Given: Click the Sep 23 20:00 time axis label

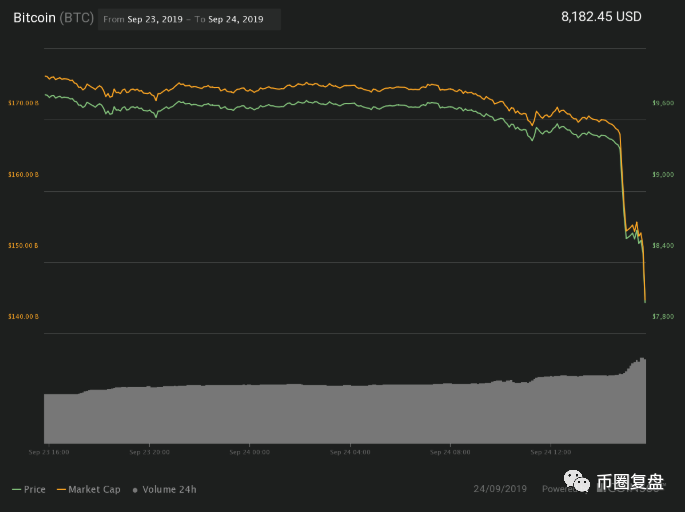Looking at the screenshot, I should click(x=150, y=452).
